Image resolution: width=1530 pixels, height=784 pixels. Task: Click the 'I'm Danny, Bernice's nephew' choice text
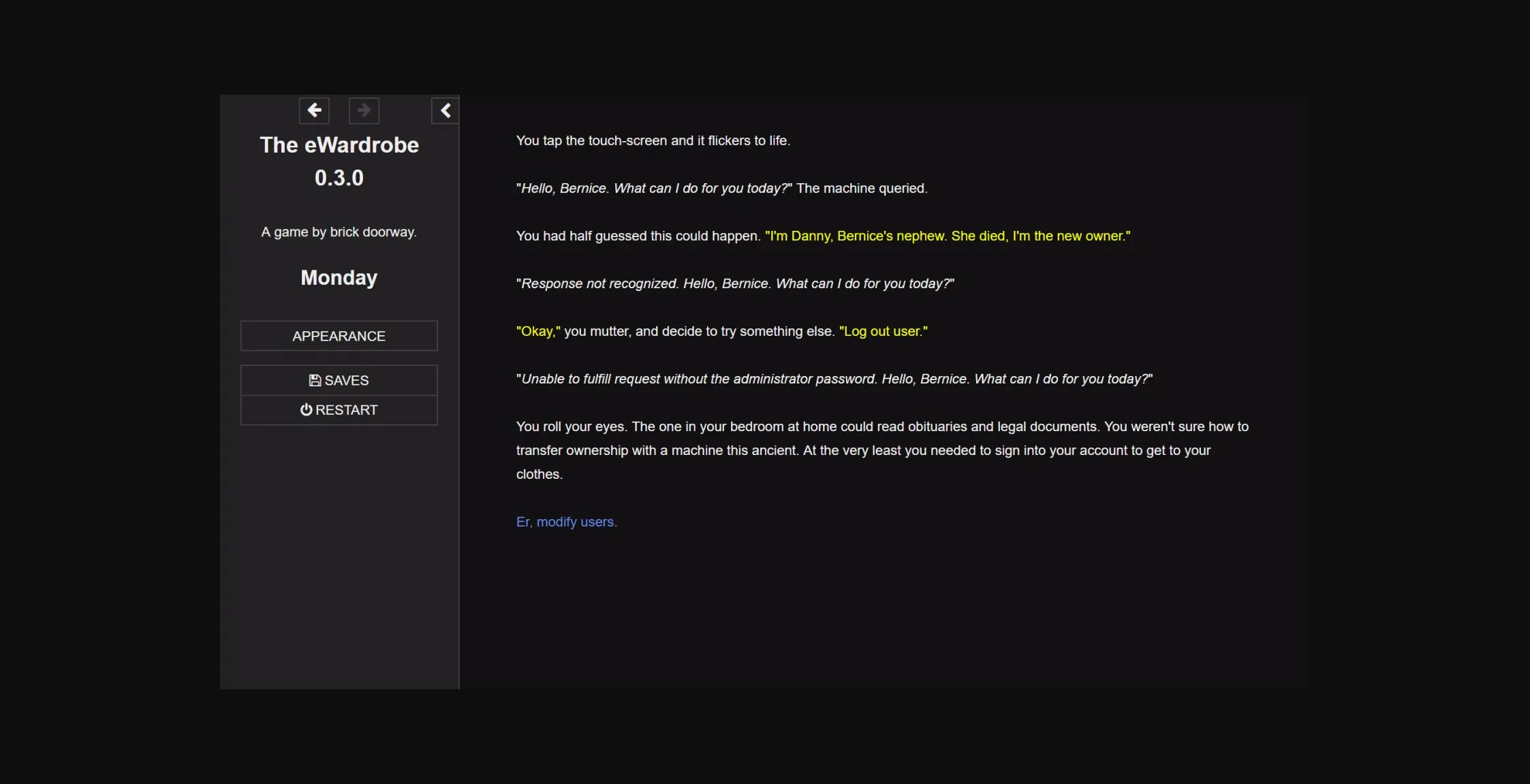(948, 236)
